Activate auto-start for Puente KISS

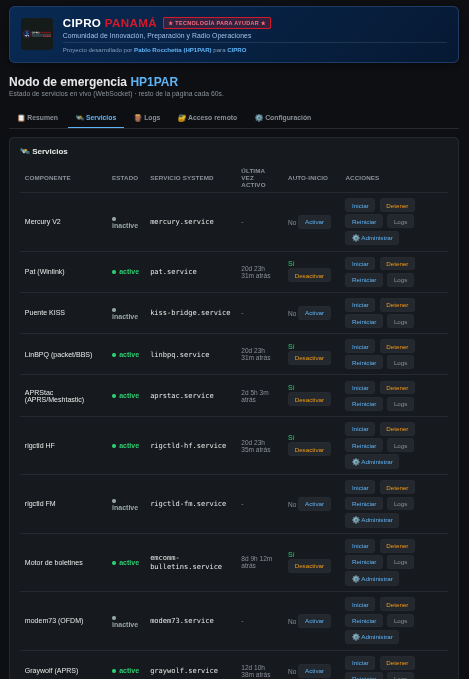pyautogui.click(x=314, y=313)
